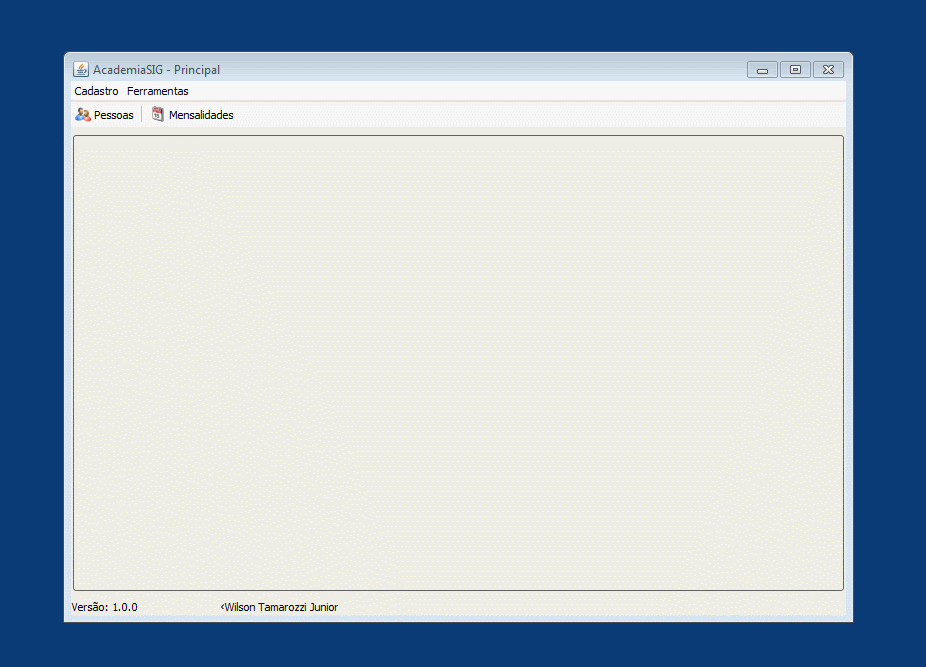
Task: Click the Pessoas people icon
Action: (x=83, y=115)
